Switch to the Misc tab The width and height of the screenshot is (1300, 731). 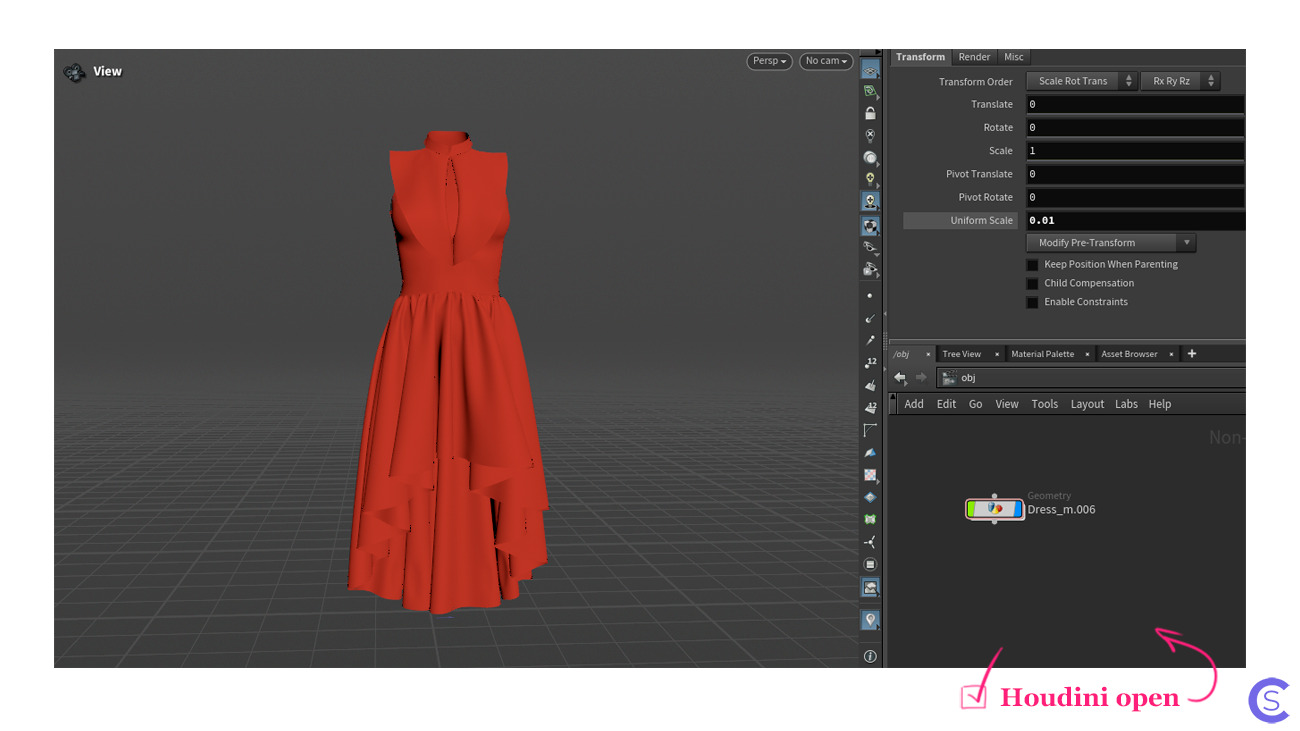pyautogui.click(x=1014, y=57)
